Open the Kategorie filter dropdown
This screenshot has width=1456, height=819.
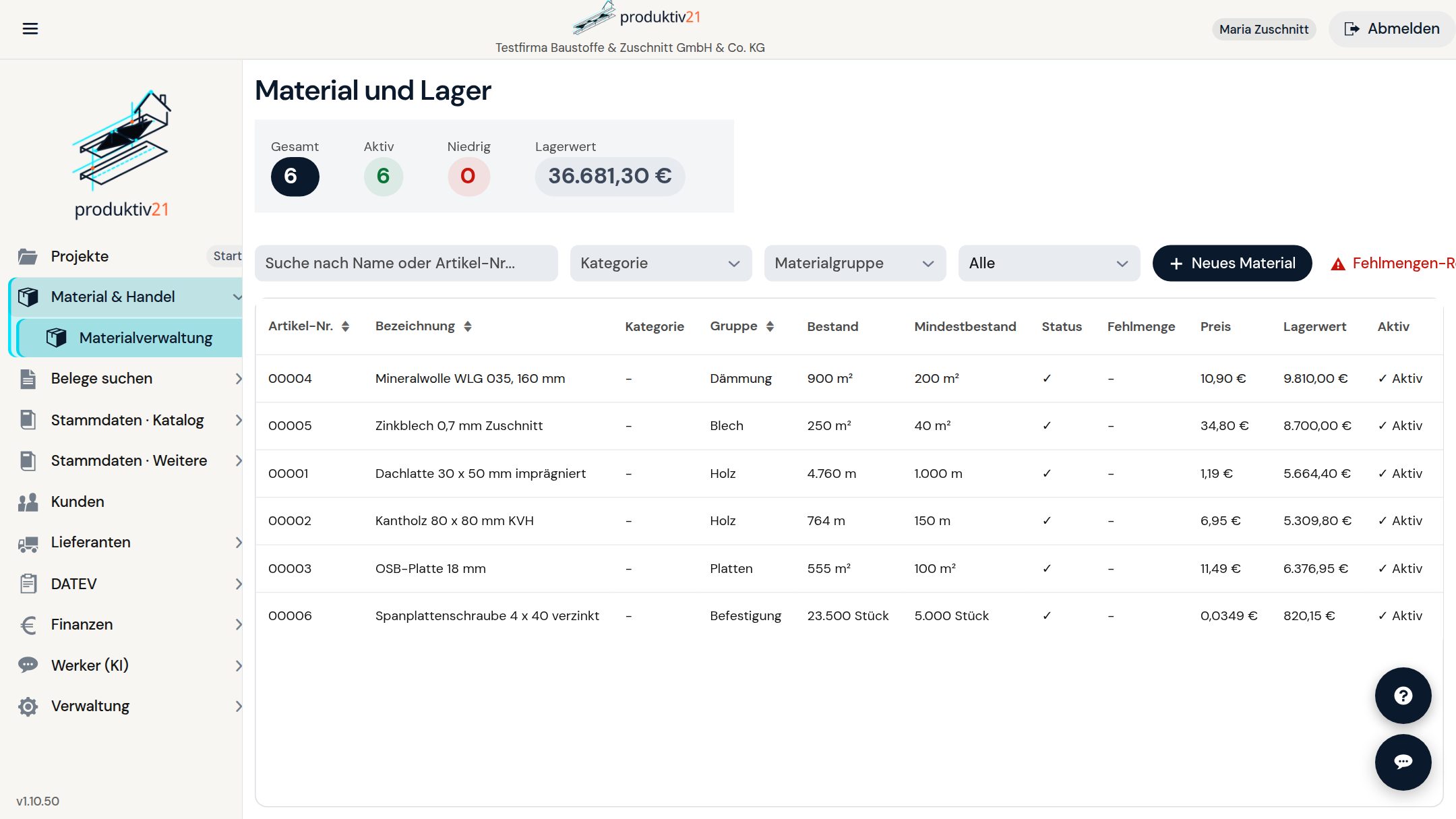pyautogui.click(x=661, y=263)
